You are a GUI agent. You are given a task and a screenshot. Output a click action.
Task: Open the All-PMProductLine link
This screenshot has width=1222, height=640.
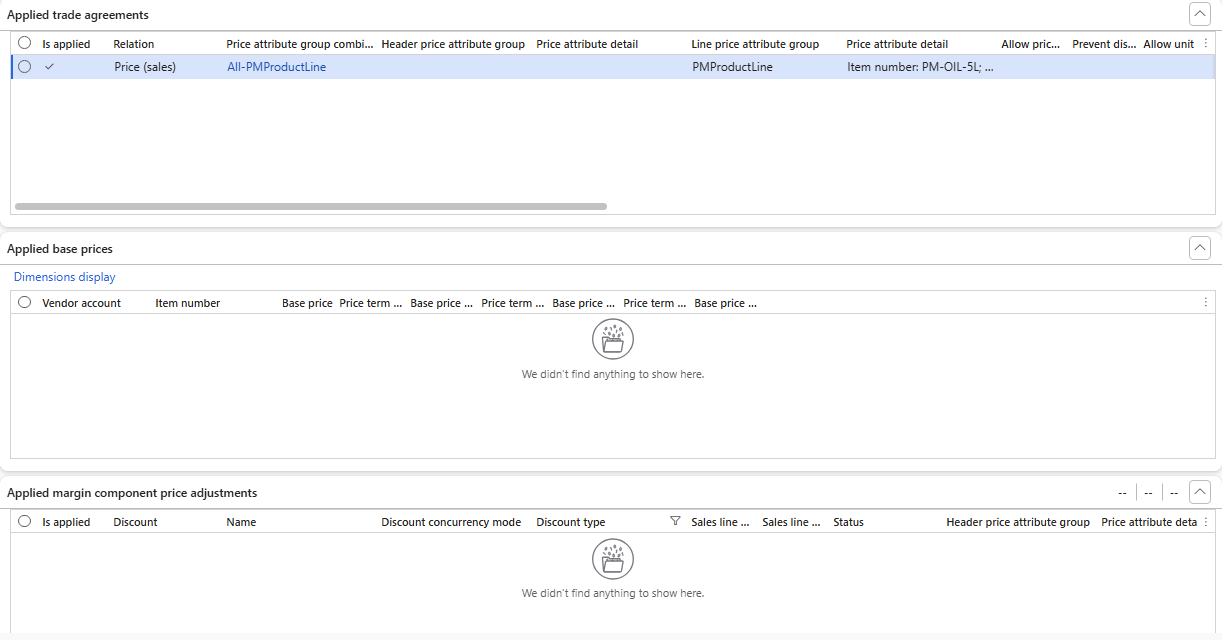(x=276, y=67)
